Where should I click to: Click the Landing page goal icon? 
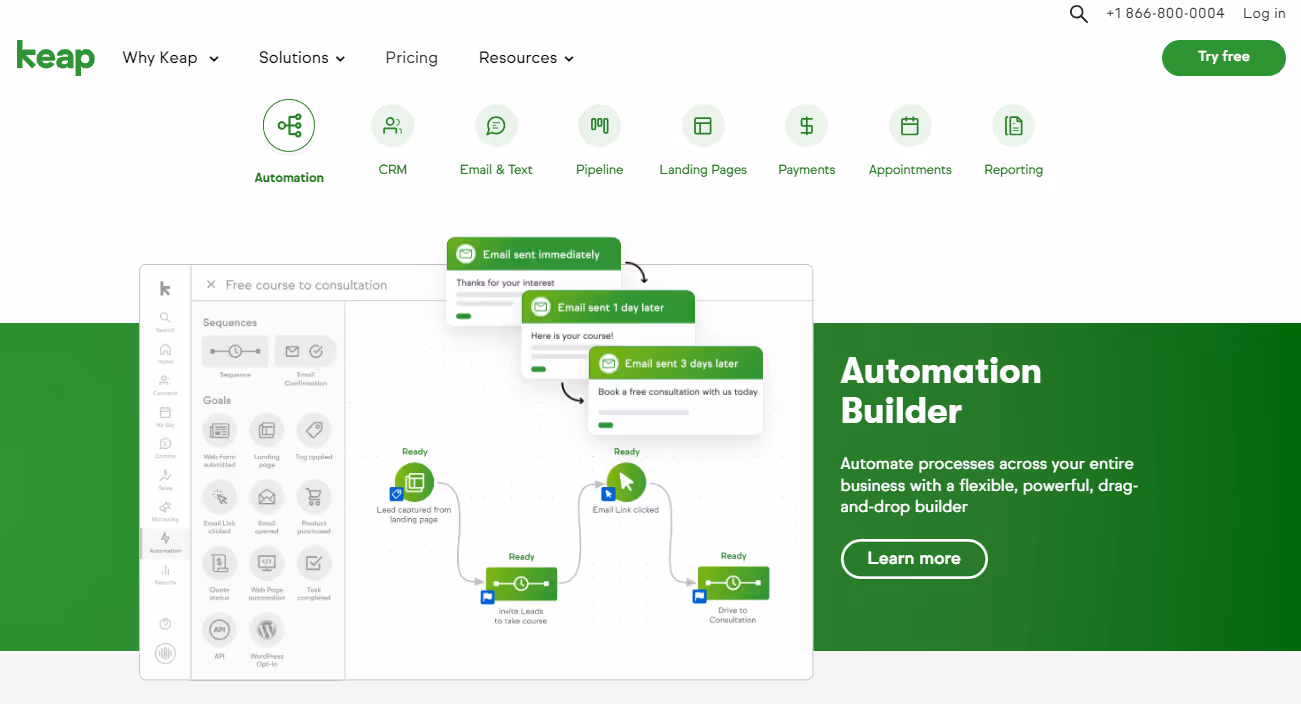tap(267, 431)
